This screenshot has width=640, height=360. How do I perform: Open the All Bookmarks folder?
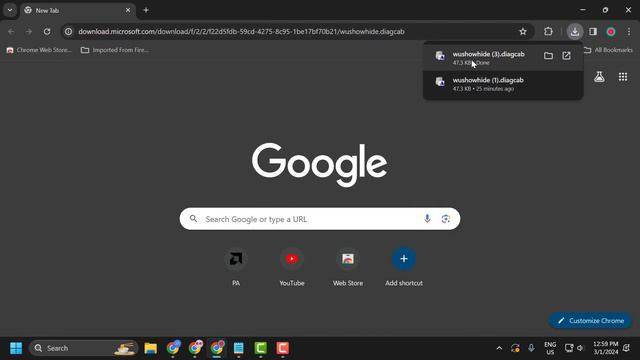pos(608,50)
